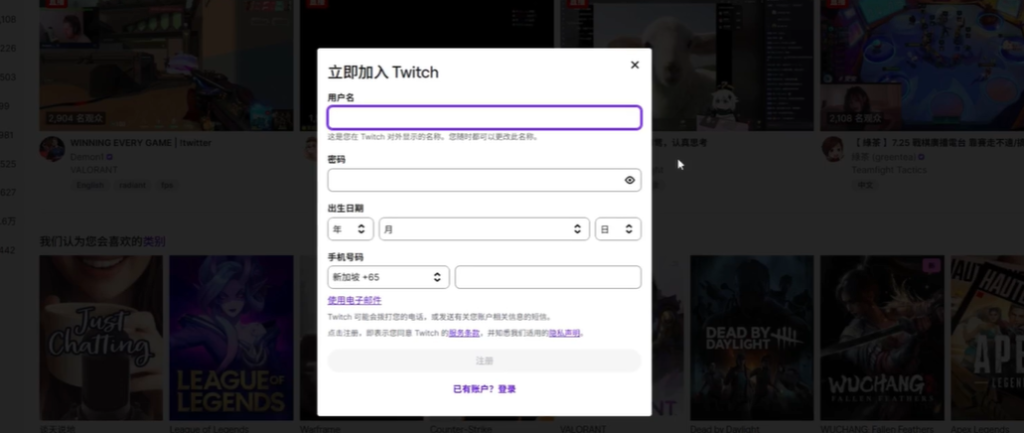Open the sheep stream thumbnail
The height and width of the screenshot is (433, 1024).
pyautogui.click(x=733, y=65)
